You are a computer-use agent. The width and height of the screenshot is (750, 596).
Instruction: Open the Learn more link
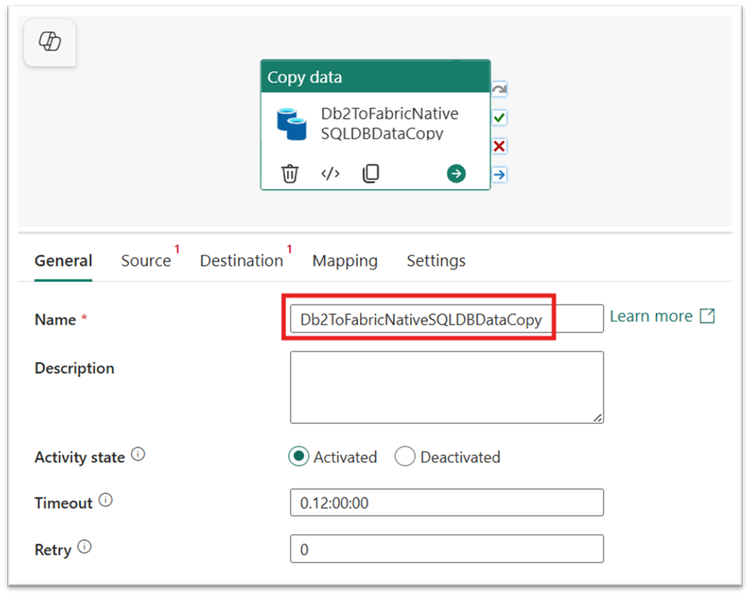tap(662, 316)
